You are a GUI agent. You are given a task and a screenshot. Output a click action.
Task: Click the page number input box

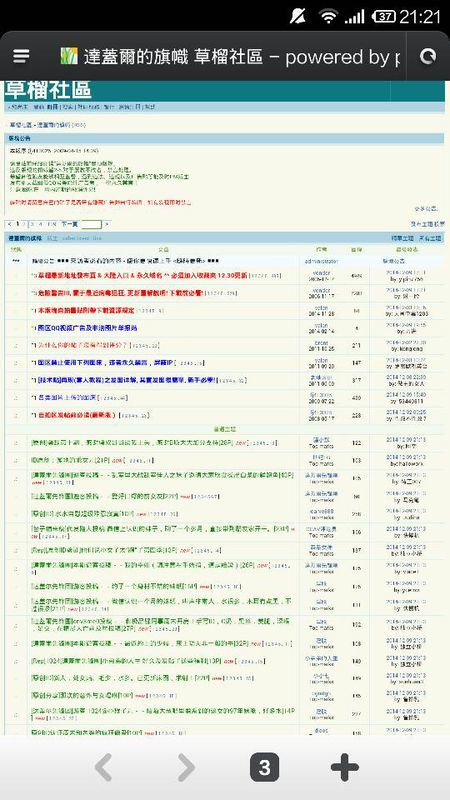coord(91,224)
